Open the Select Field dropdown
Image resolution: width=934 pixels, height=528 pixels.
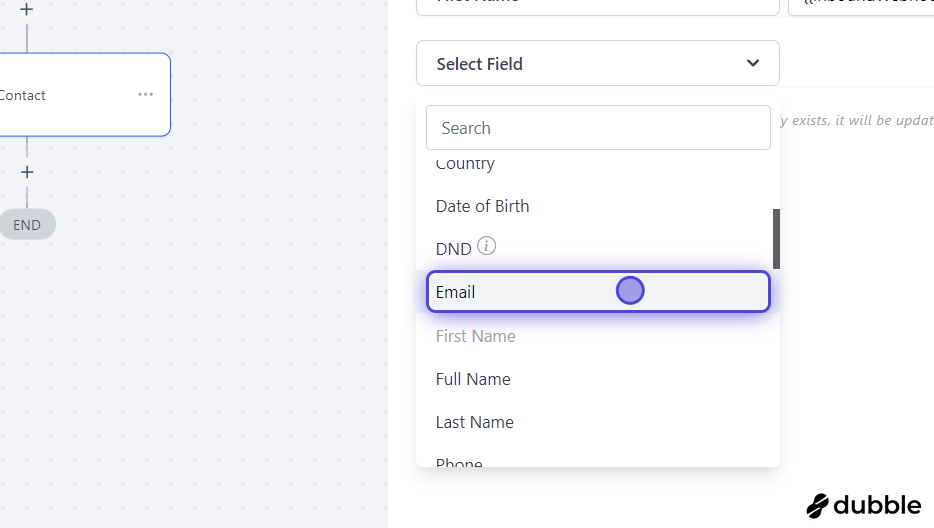[597, 63]
